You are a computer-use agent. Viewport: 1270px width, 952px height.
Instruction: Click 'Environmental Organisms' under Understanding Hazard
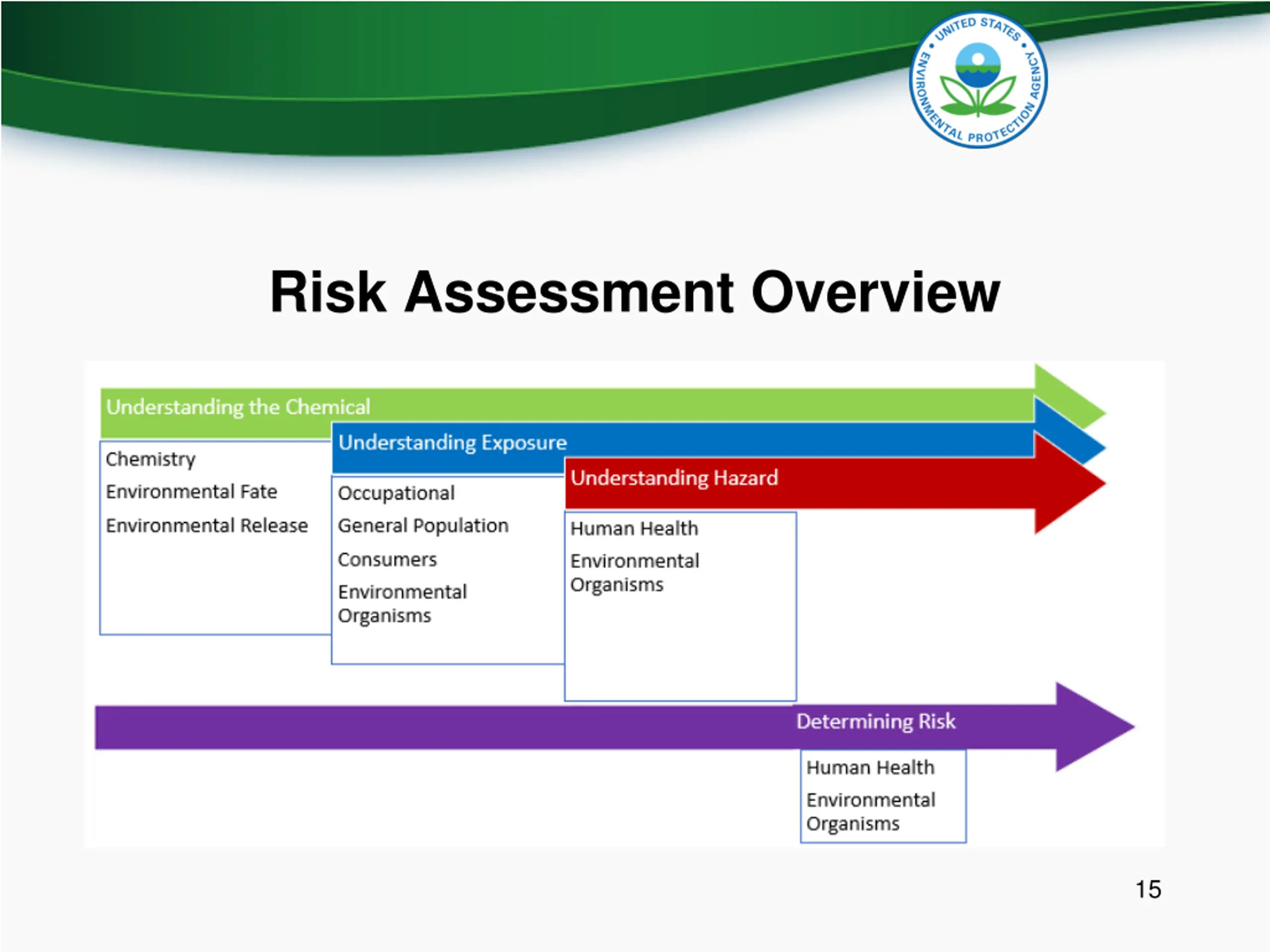[x=635, y=573]
